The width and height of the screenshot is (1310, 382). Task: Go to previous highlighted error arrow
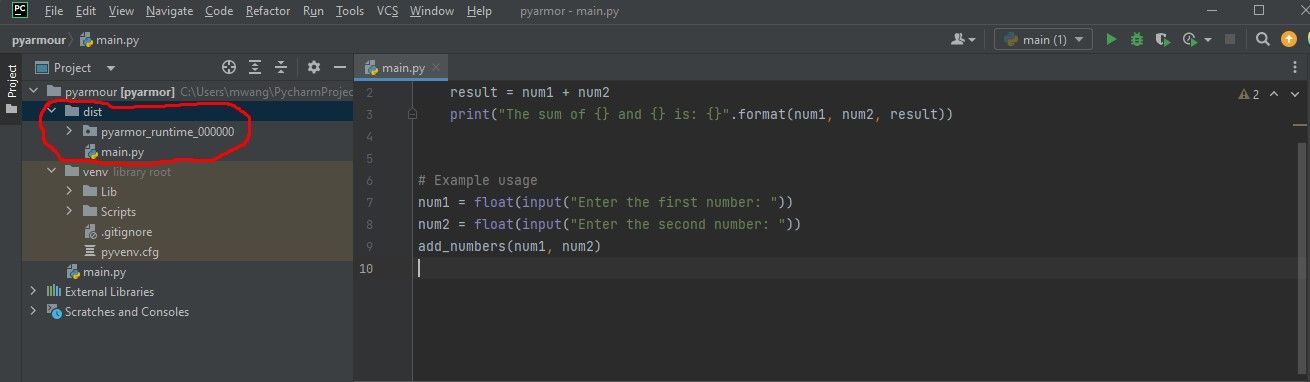tap(1274, 94)
